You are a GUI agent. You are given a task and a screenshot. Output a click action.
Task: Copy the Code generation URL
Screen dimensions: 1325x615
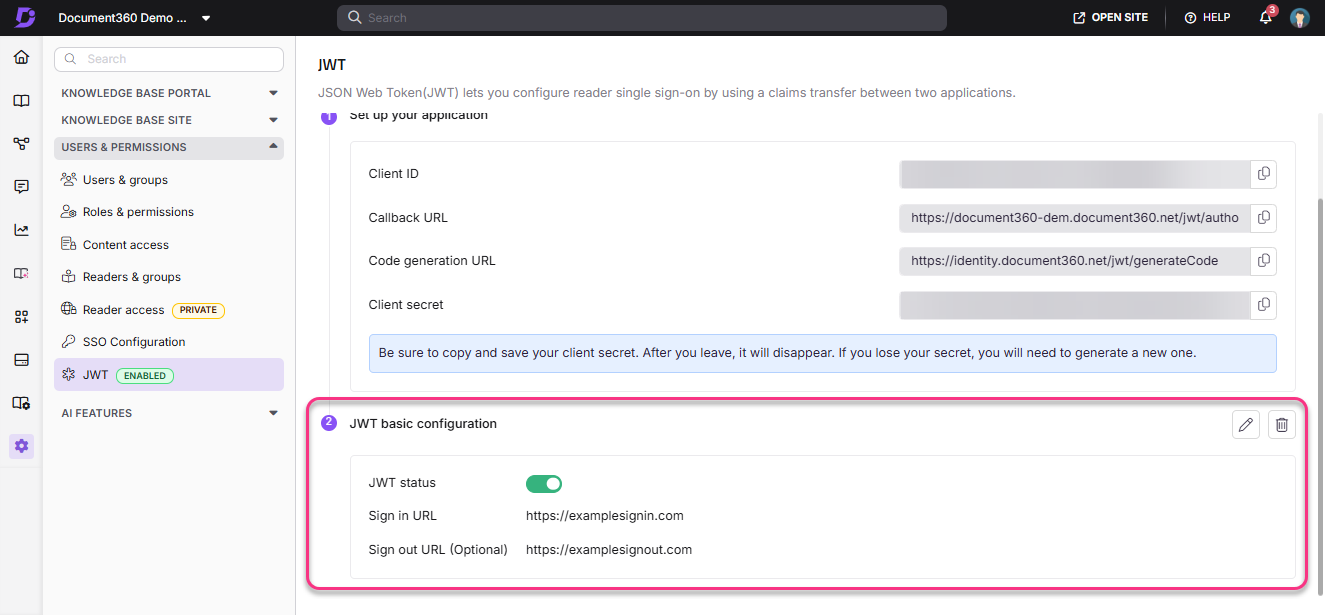pyautogui.click(x=1263, y=261)
